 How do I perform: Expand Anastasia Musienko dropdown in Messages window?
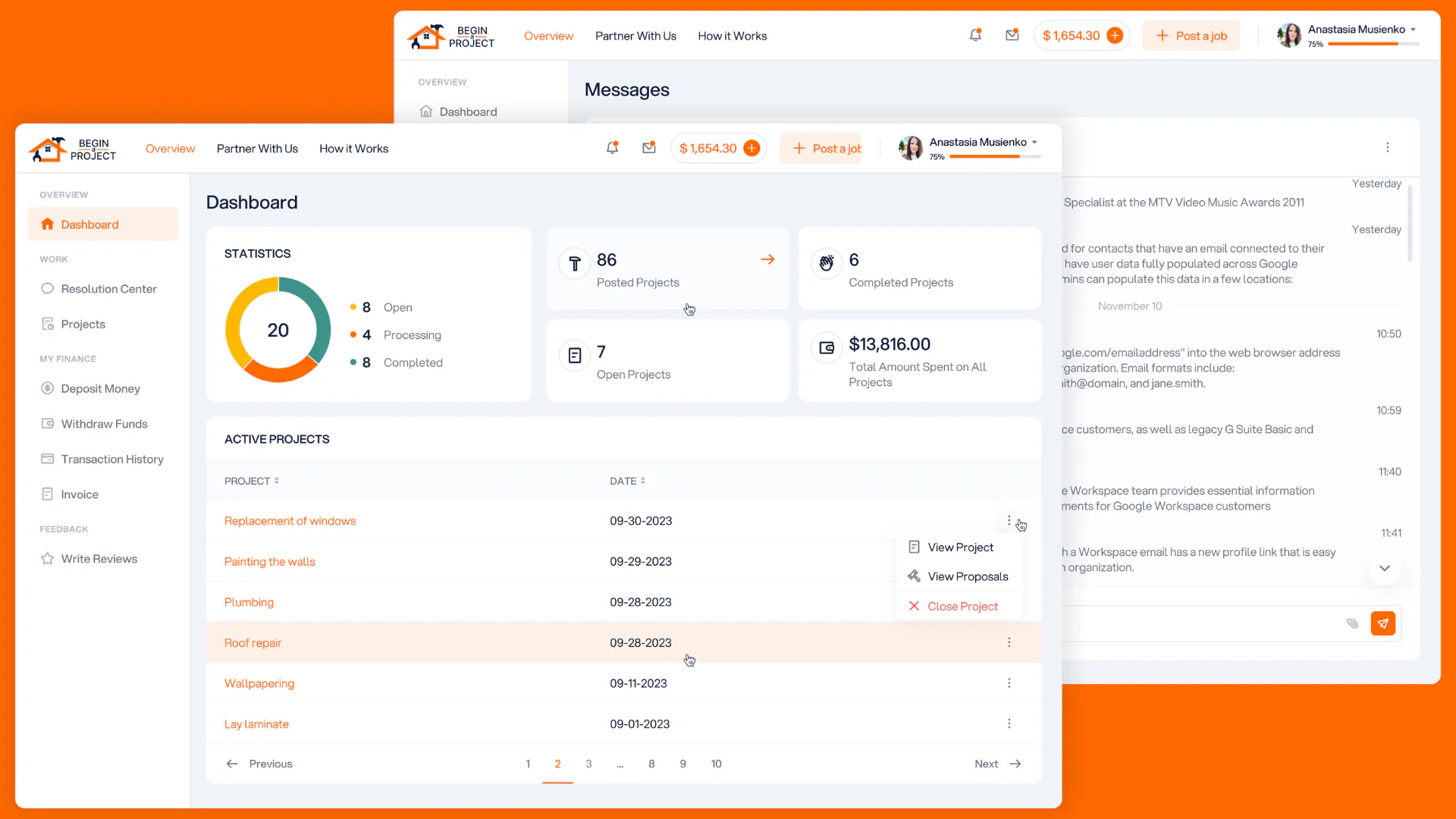pyautogui.click(x=1413, y=30)
